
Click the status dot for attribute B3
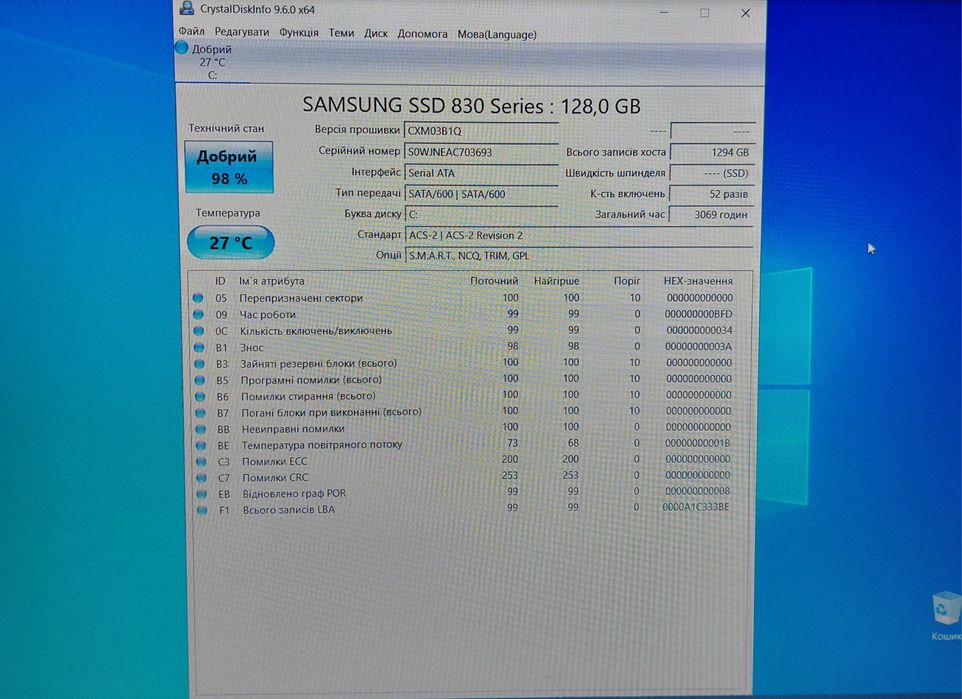coord(199,363)
